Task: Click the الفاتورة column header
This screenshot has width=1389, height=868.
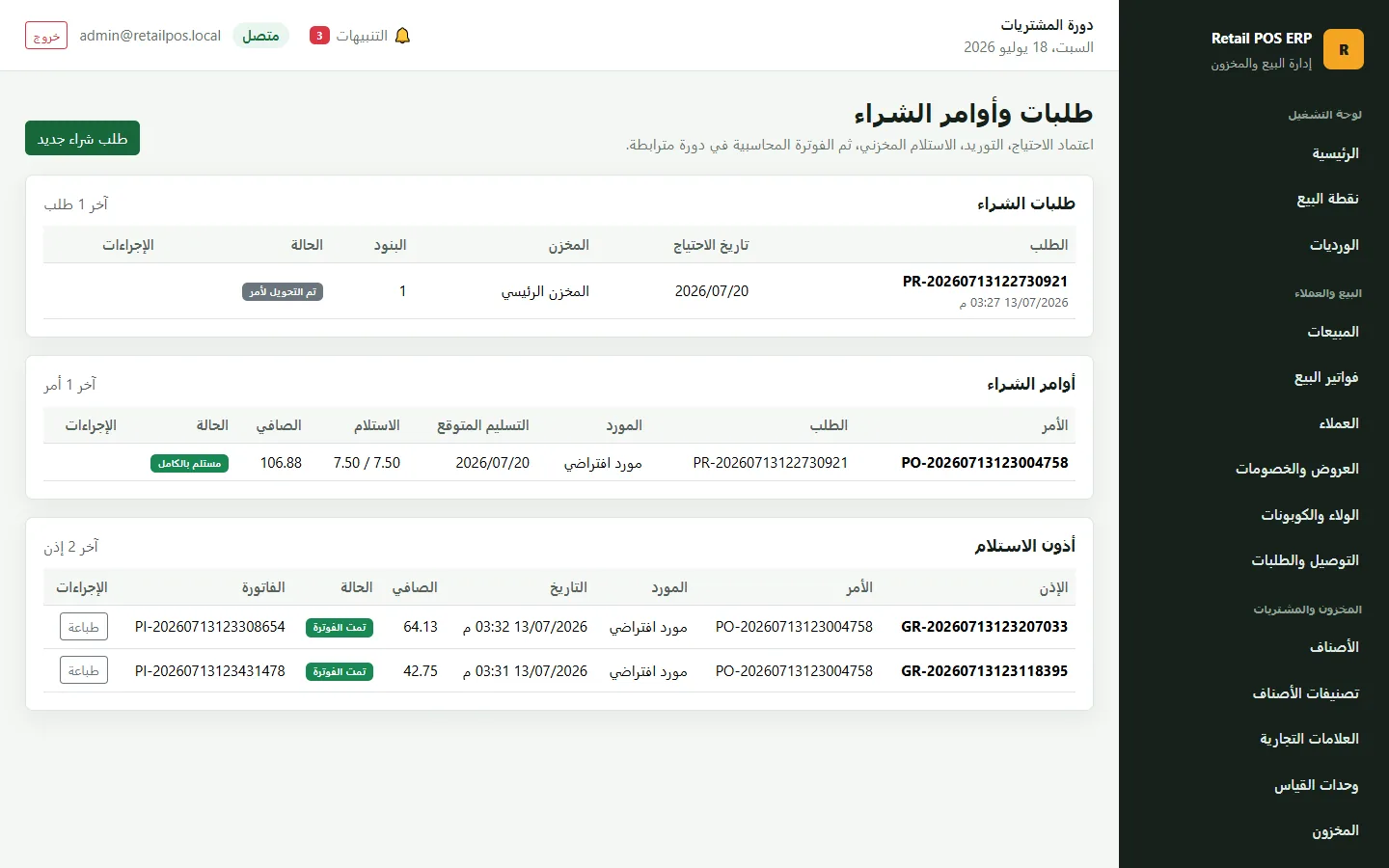Action: point(263,587)
